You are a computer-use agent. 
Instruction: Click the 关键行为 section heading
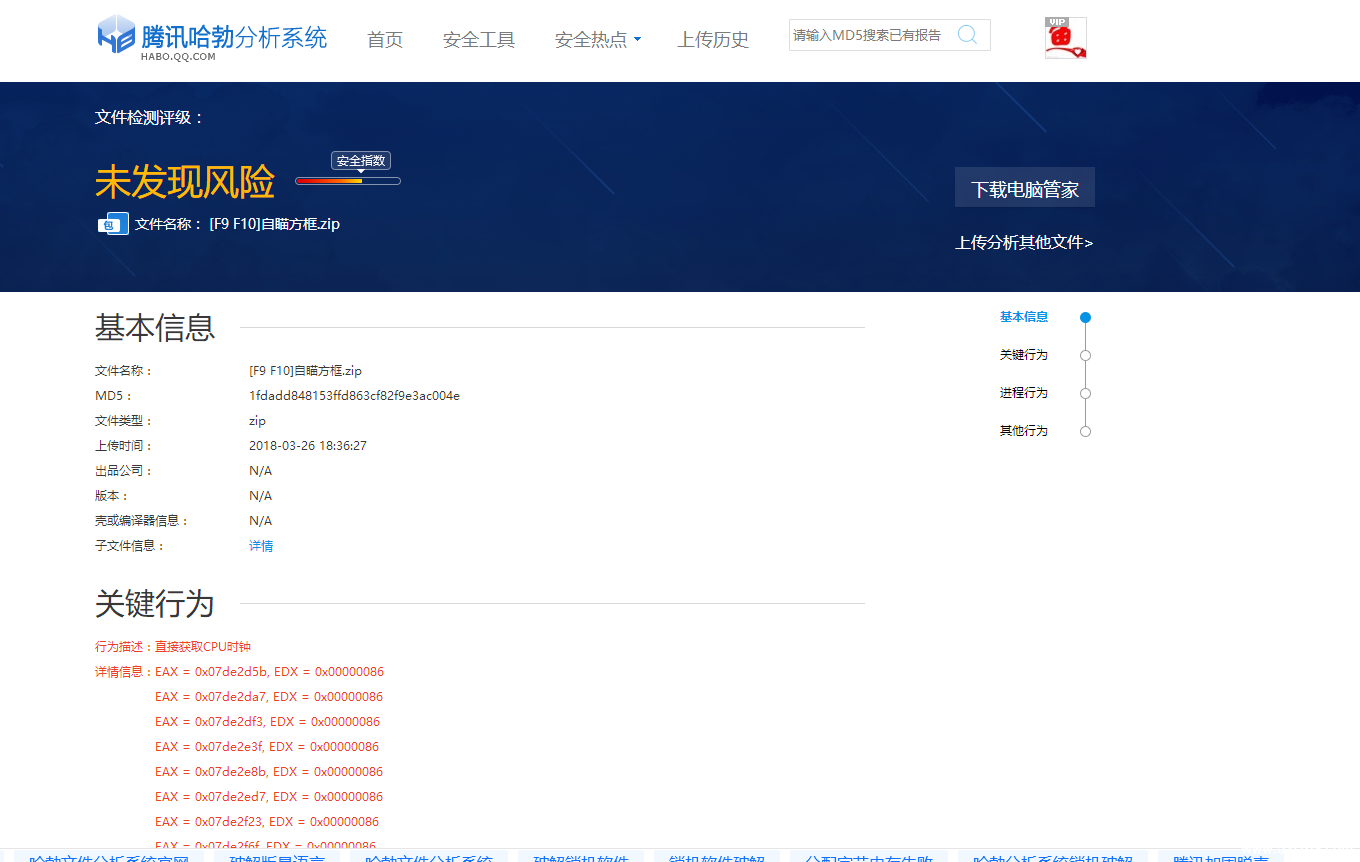coord(155,604)
